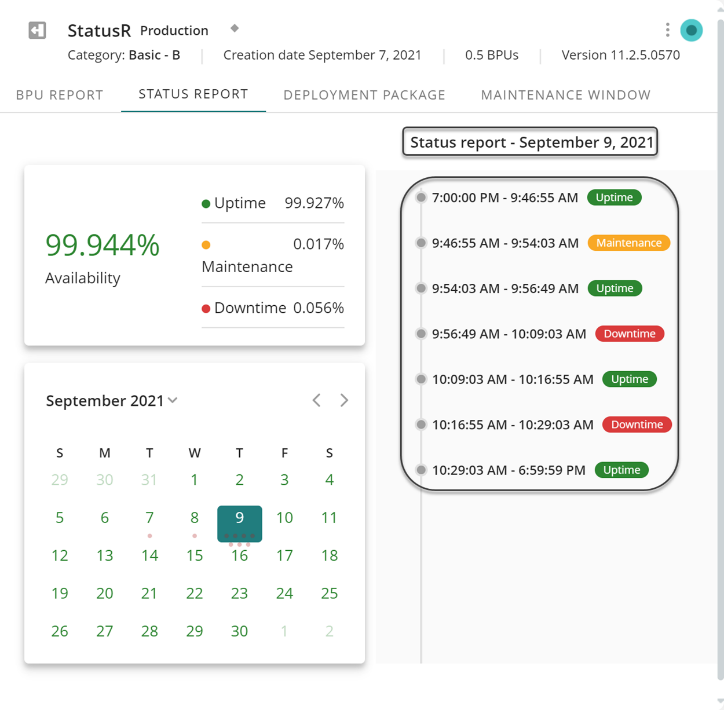This screenshot has width=724, height=710.
Task: Pick September 7 on the calendar
Action: coord(149,518)
